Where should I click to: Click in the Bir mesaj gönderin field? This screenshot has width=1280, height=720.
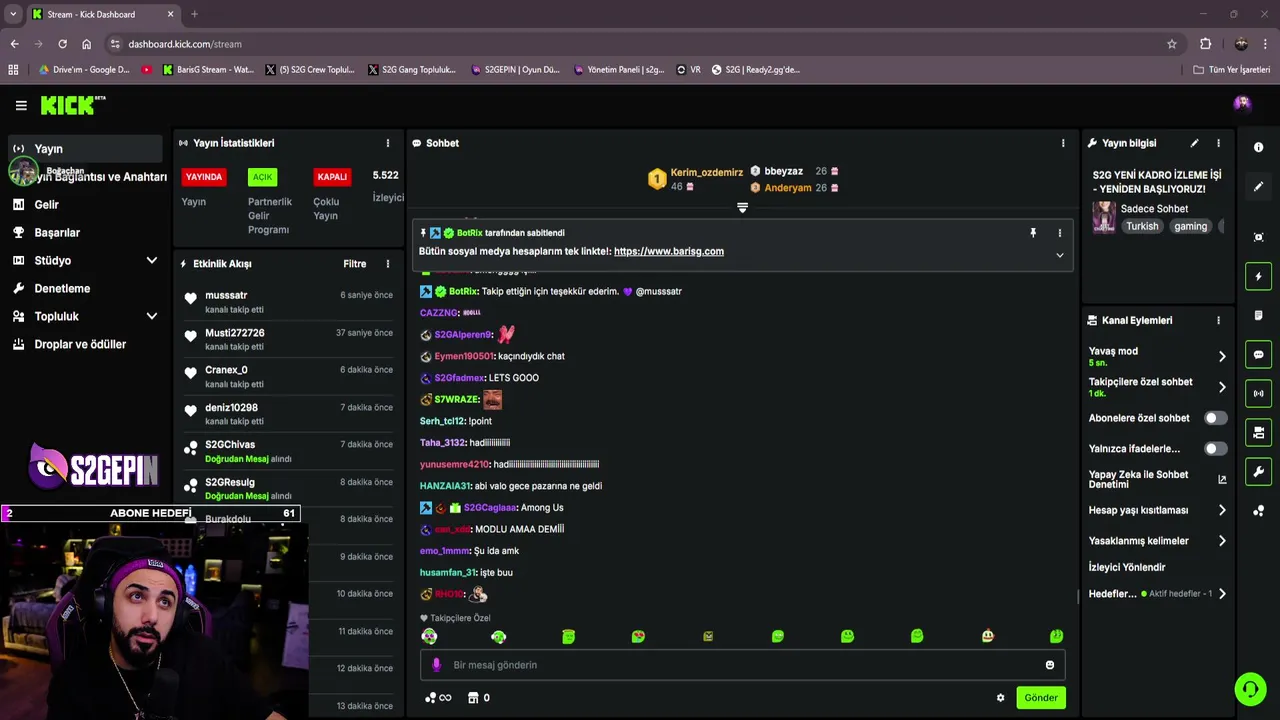742,665
